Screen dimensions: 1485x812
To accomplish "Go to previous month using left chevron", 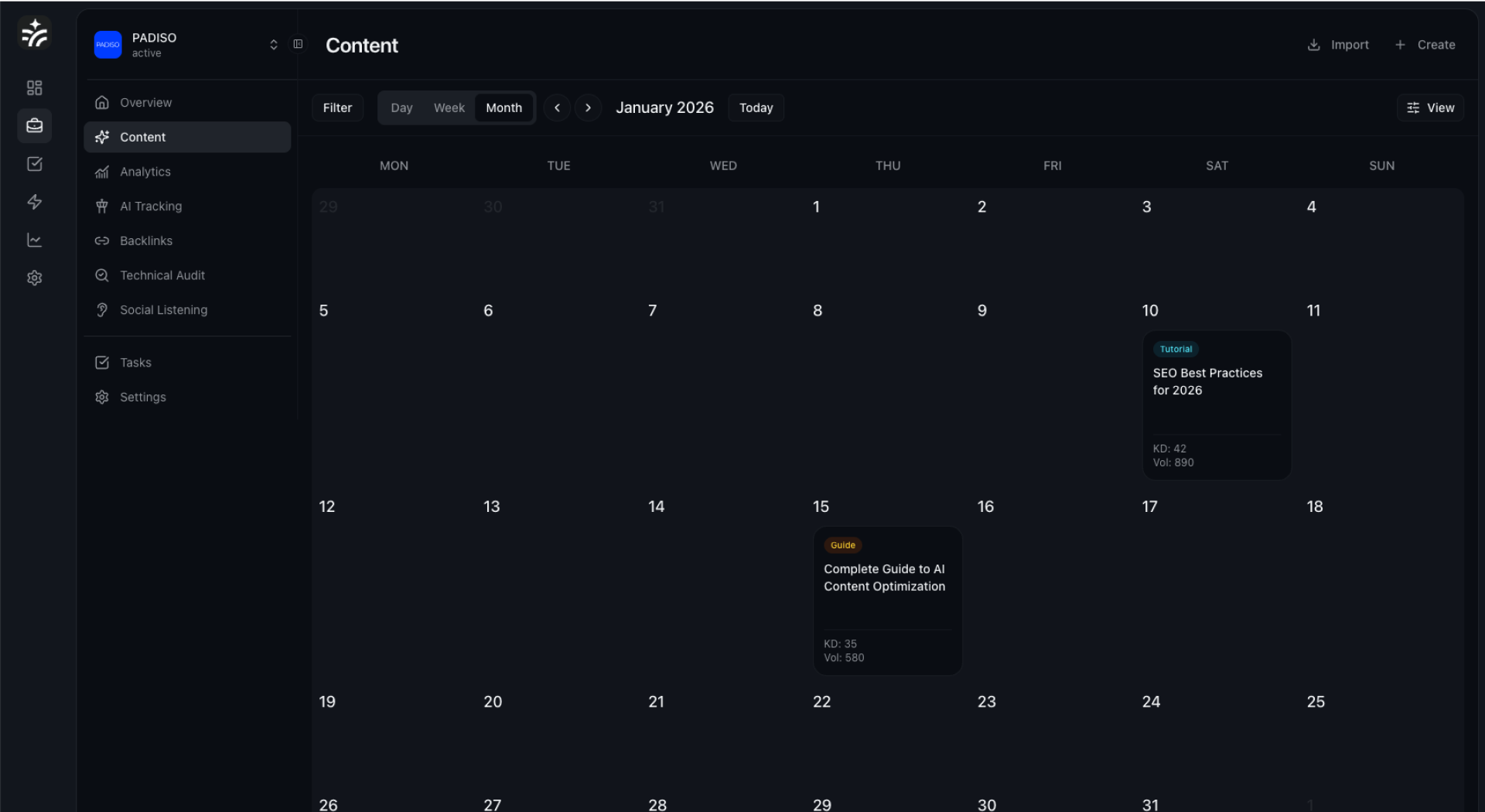I will (557, 107).
